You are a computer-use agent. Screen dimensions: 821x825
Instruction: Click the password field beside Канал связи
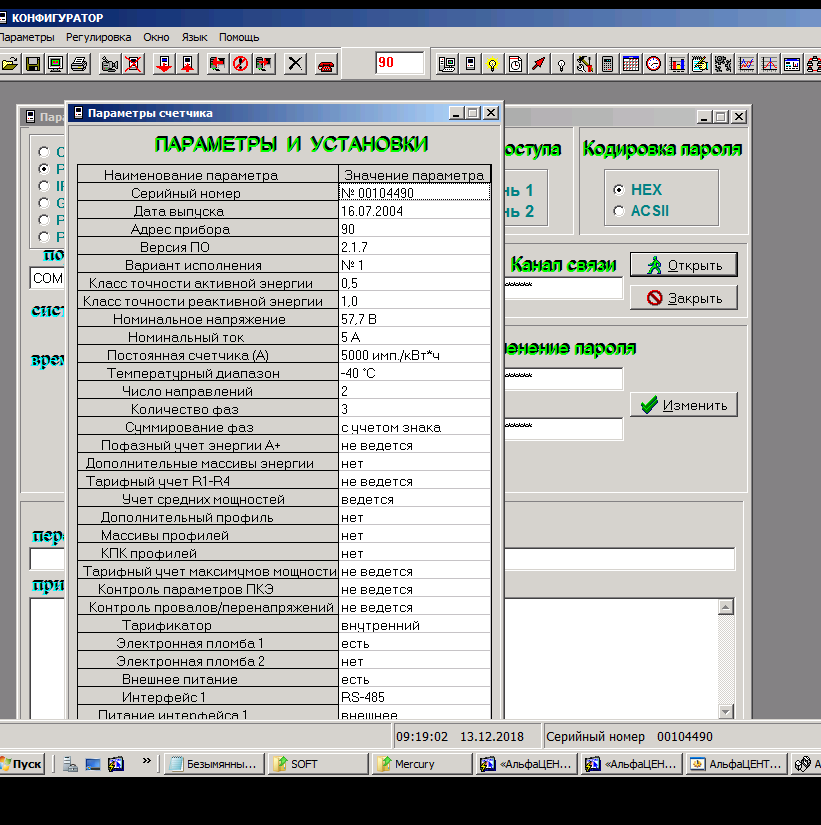click(x=563, y=288)
